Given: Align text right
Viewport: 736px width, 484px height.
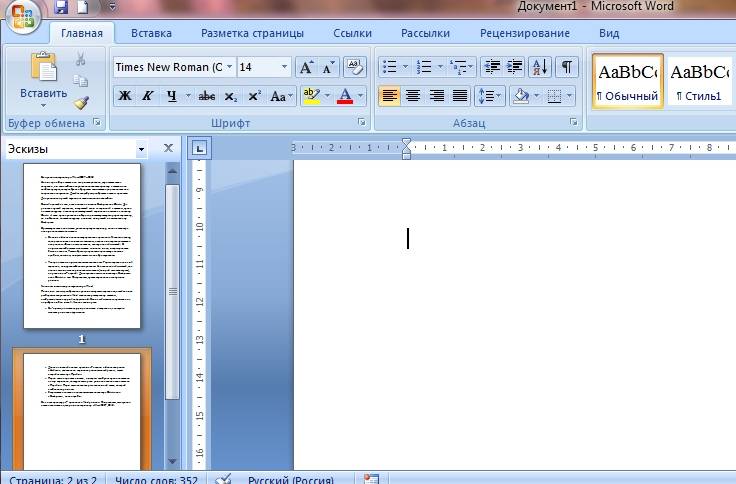Looking at the screenshot, I should pyautogui.click(x=437, y=96).
